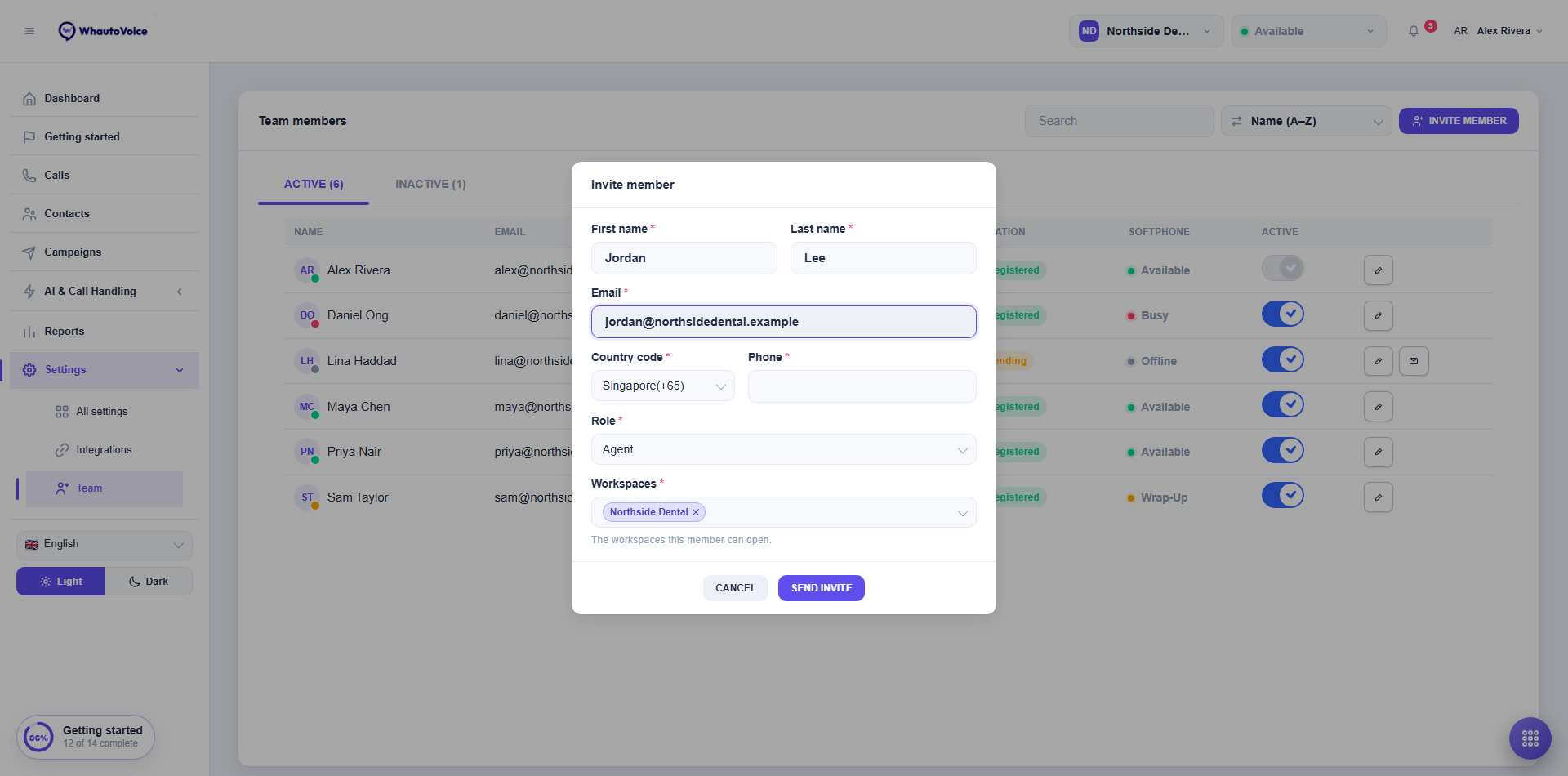This screenshot has height=776, width=1568.
Task: Toggle active switch for Priya Nair
Action: coord(1283,450)
